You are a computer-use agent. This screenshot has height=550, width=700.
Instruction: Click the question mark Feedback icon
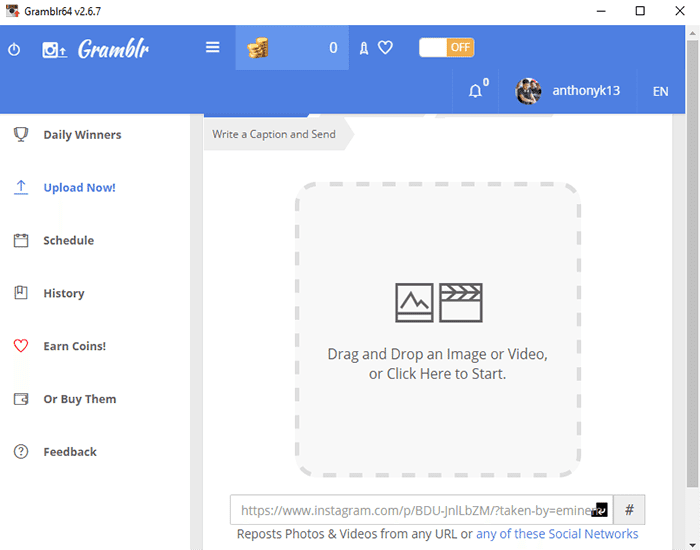tap(21, 452)
